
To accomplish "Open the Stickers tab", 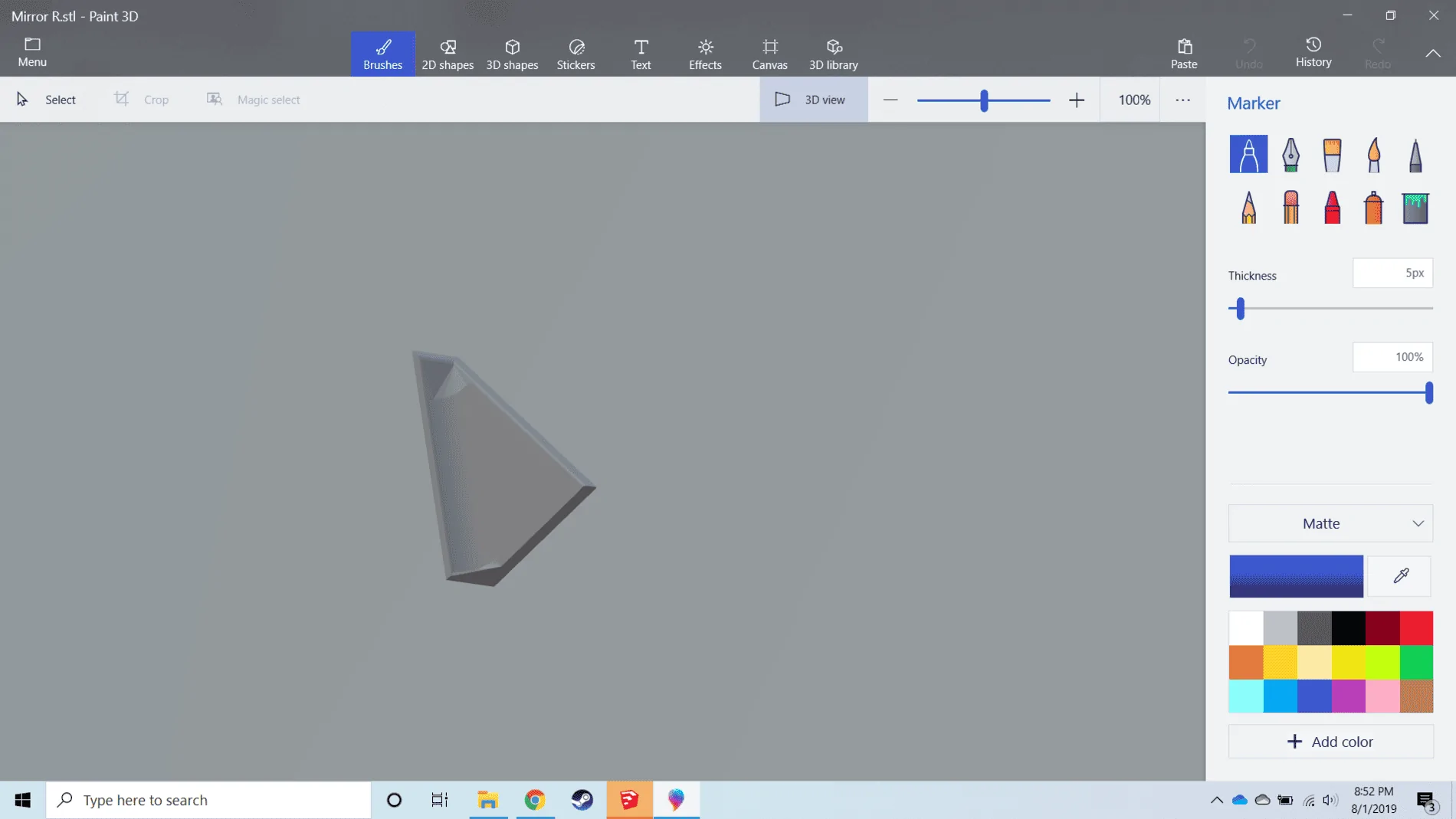I will [x=576, y=54].
